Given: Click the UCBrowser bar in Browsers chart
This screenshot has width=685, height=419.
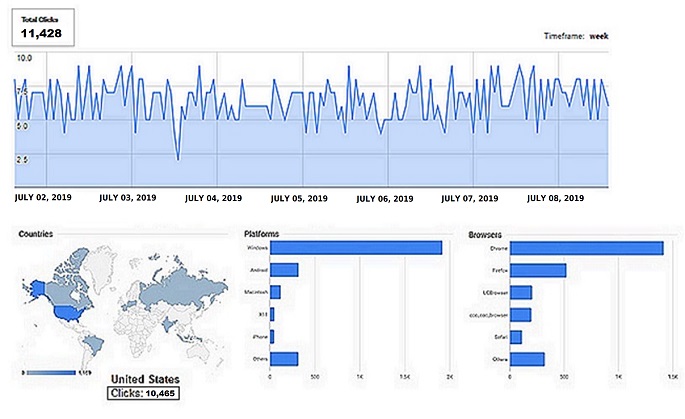Looking at the screenshot, I should coord(520,292).
